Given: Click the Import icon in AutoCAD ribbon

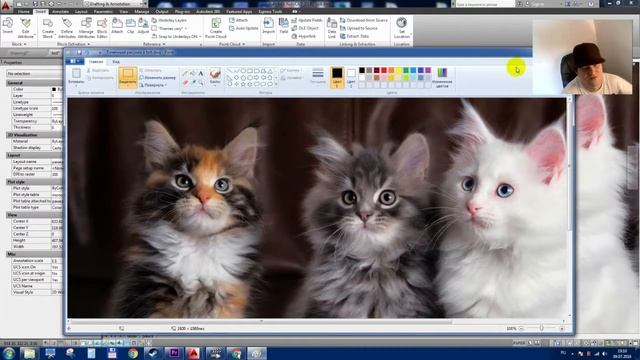Looking at the screenshot, I should [x=268, y=26].
